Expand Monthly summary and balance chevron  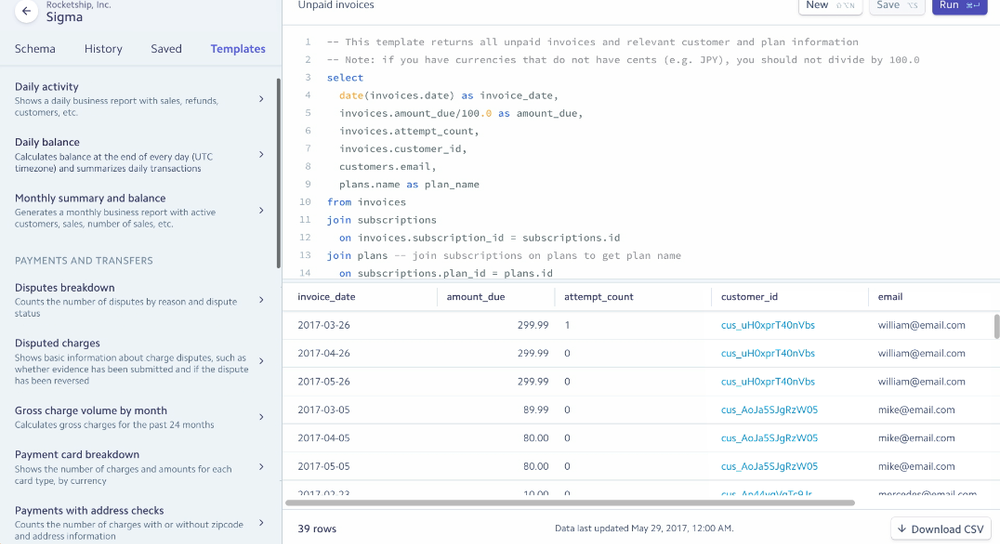(x=261, y=210)
